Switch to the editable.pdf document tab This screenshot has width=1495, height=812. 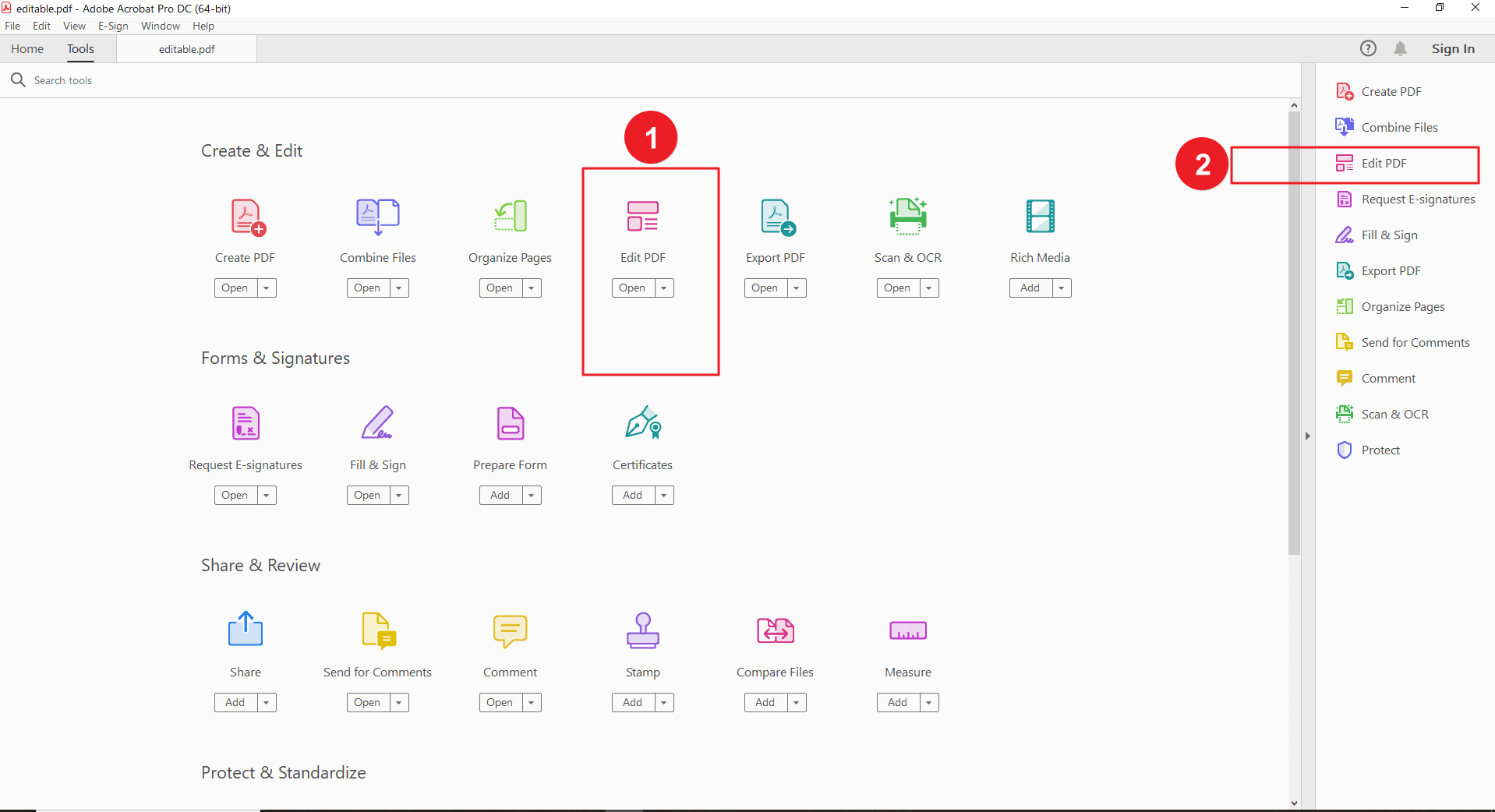187,49
